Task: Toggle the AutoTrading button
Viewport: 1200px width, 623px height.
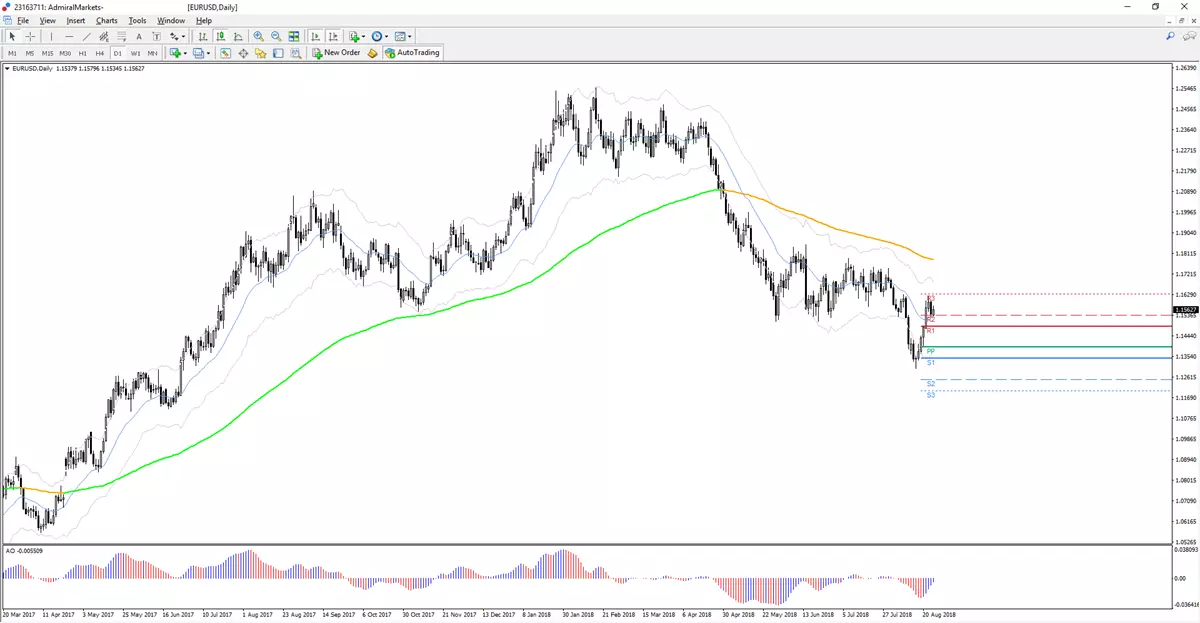Action: click(412, 53)
